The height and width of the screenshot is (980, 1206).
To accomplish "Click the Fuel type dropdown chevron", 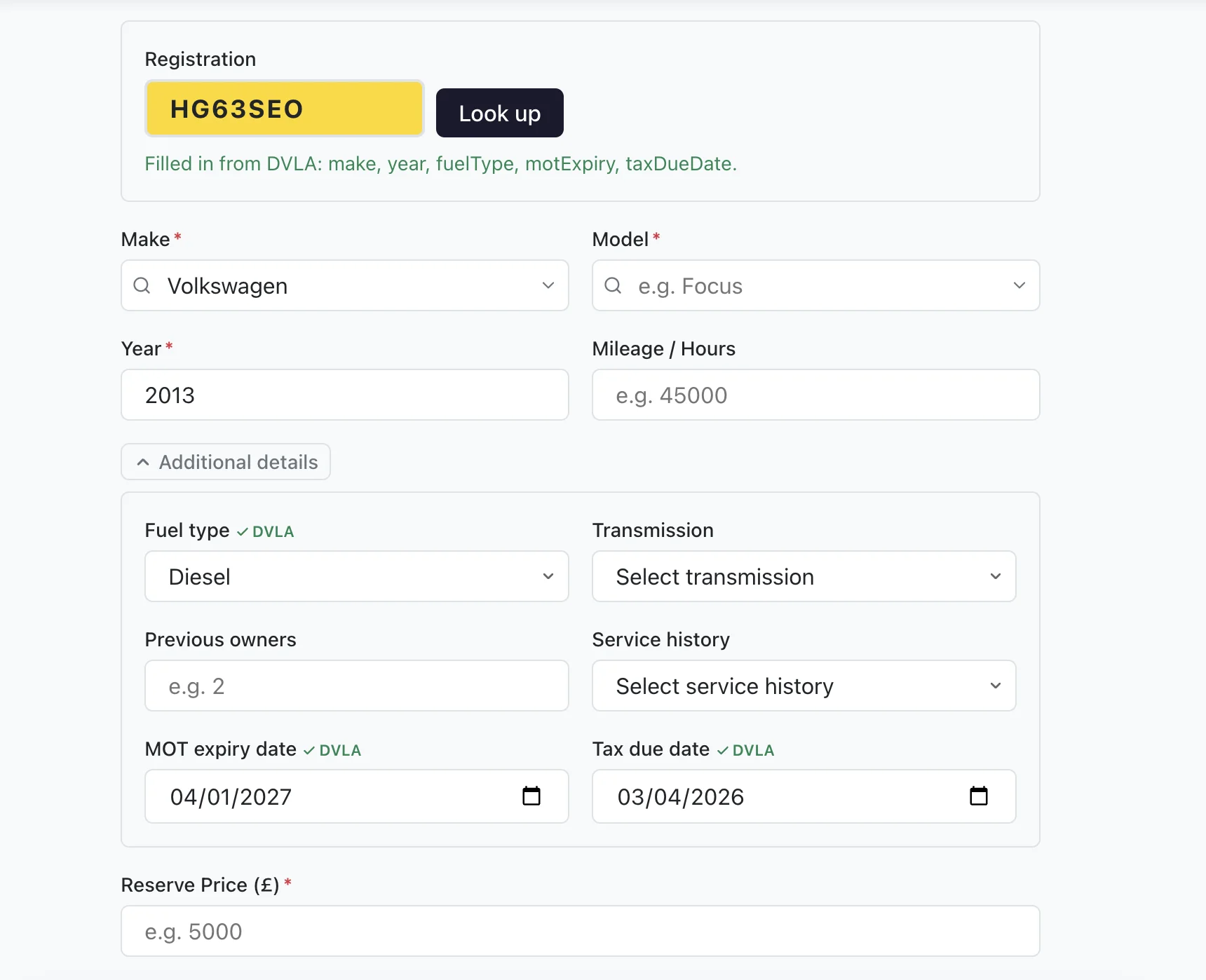I will [548, 576].
